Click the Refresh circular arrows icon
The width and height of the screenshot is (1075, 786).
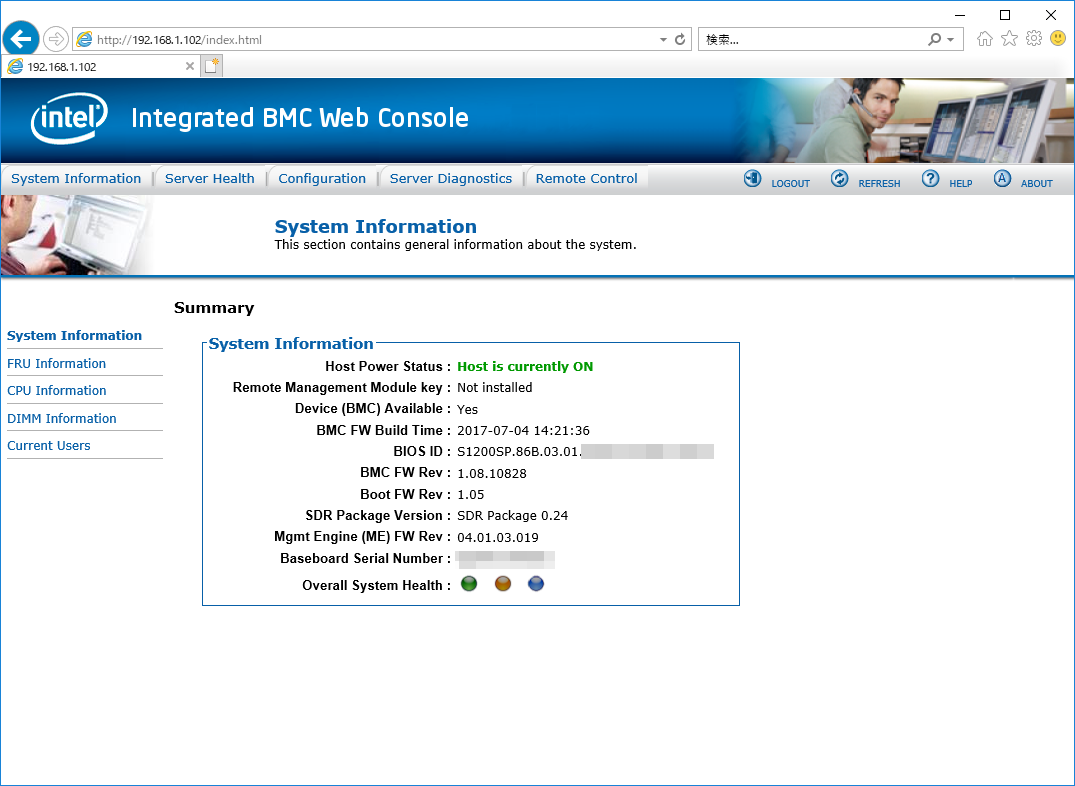point(839,179)
